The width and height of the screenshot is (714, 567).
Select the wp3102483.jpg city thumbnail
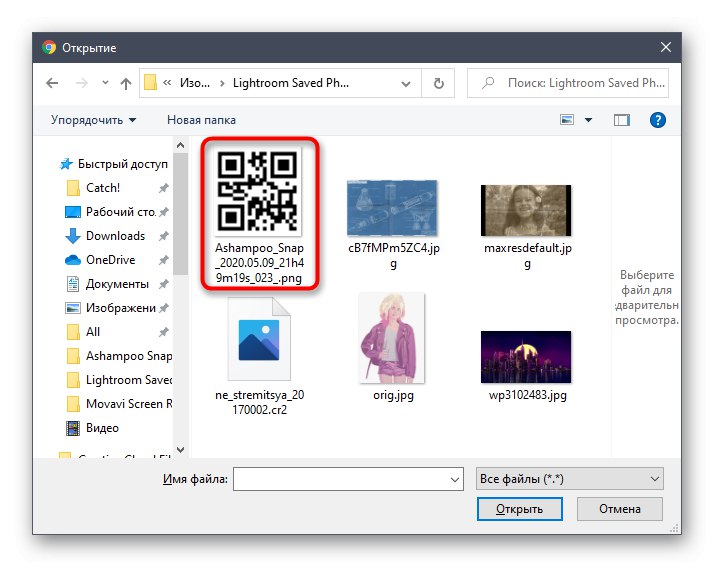click(526, 357)
